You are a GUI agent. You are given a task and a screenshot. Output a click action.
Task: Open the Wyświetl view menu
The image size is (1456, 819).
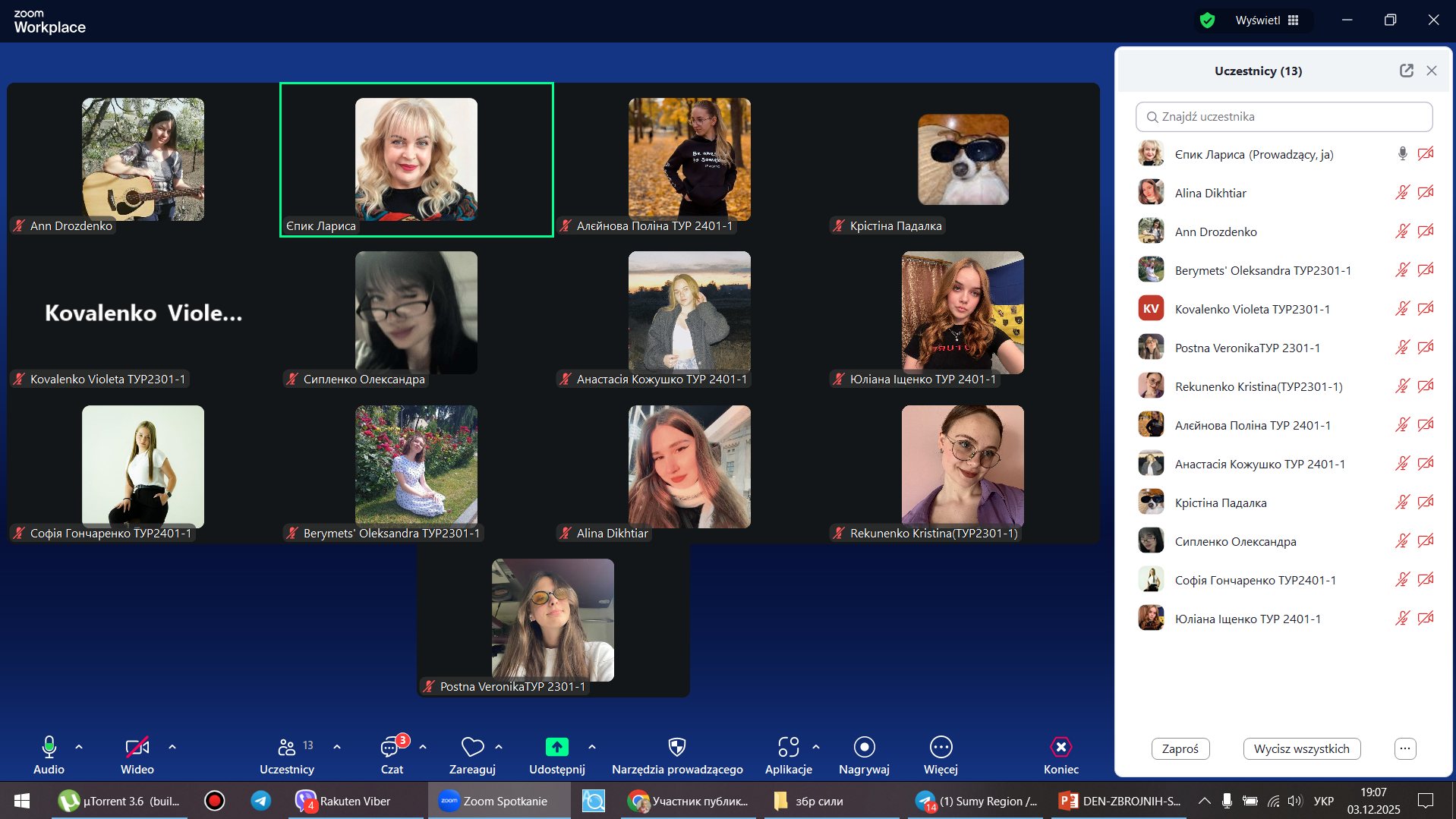[x=1266, y=20]
